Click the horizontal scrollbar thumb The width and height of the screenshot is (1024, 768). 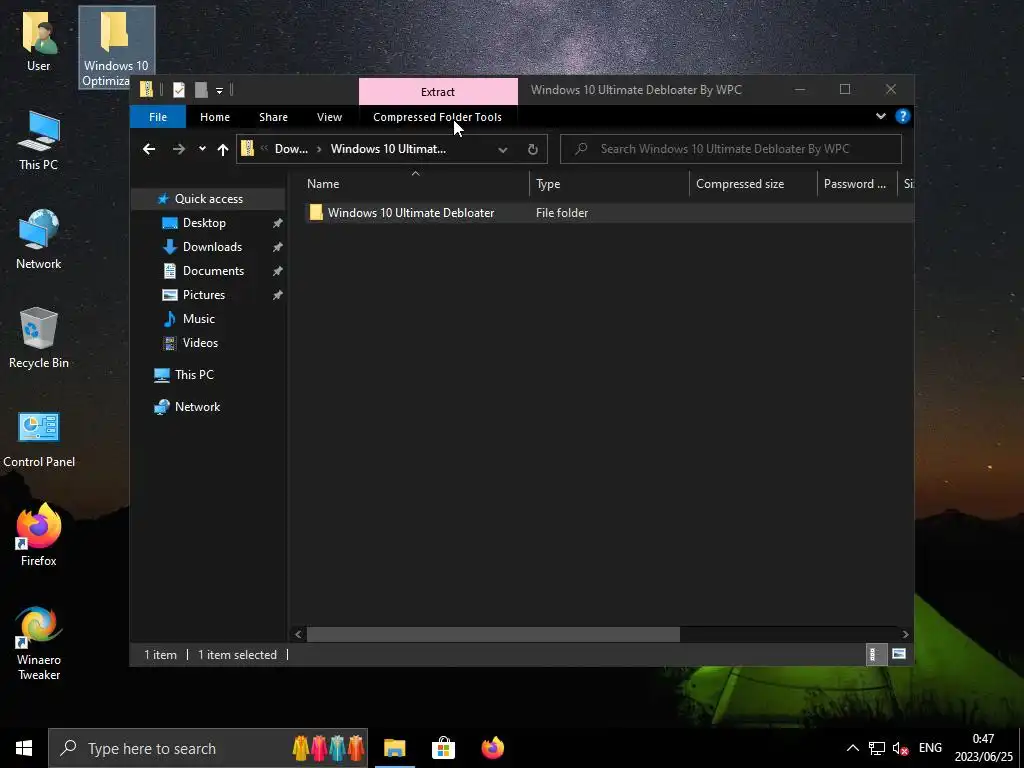click(x=493, y=634)
